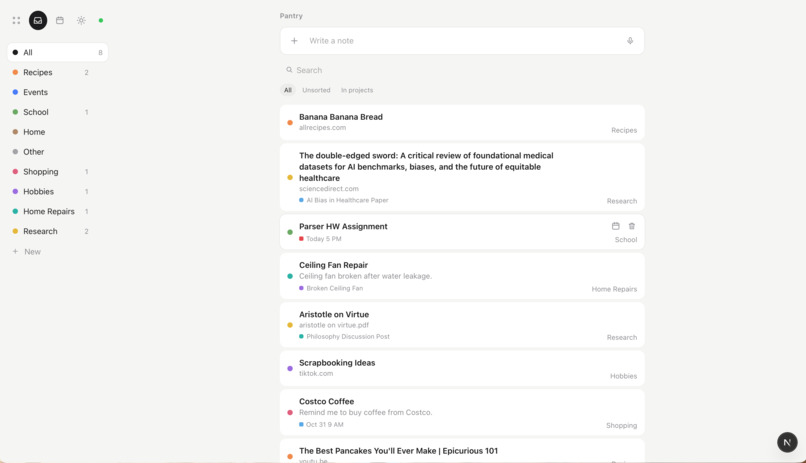Screen dimensions: 806x463
Task: Open the Scrapbooking Ideas note
Action: click(462, 368)
